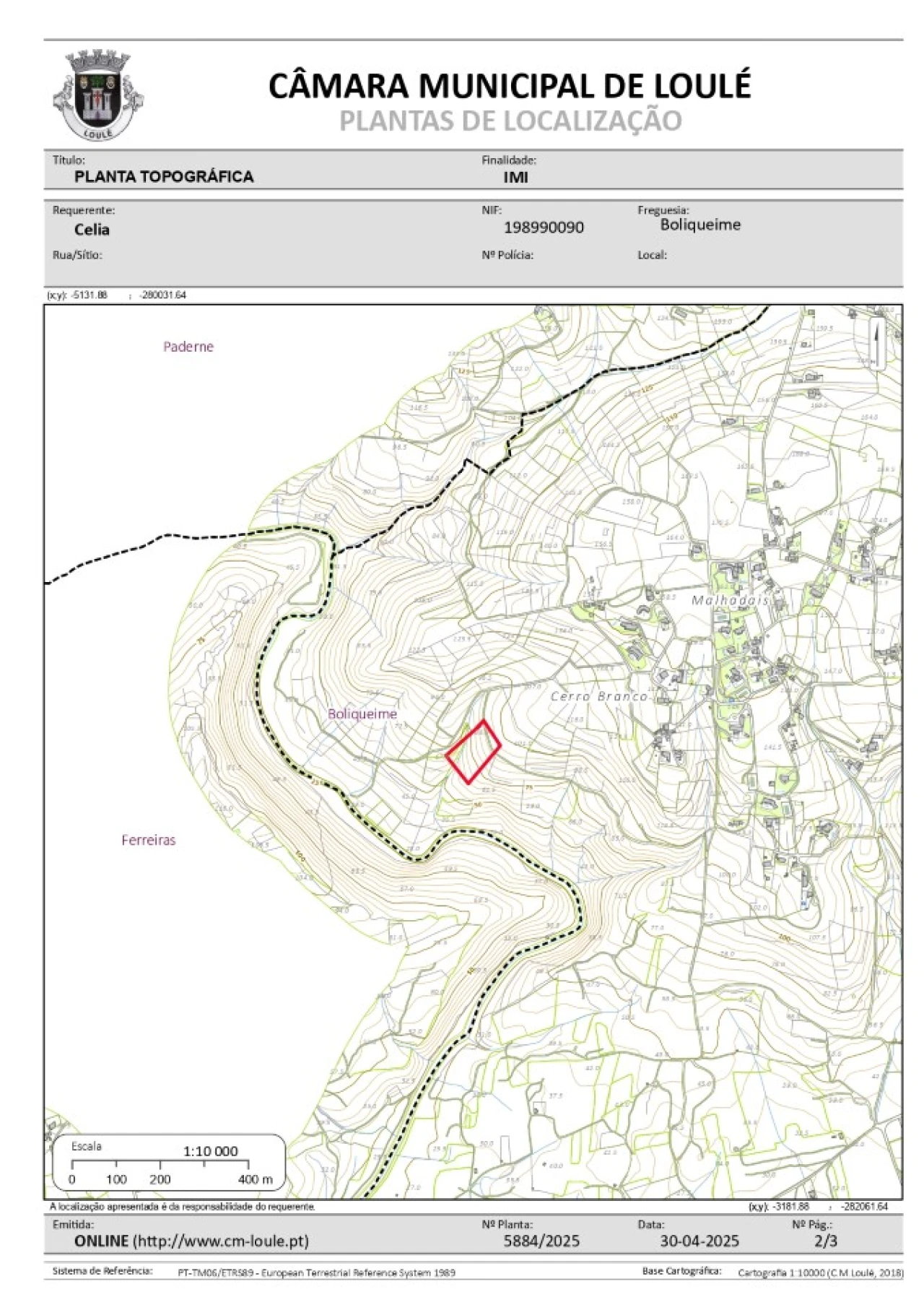Click the Malhadais place name
Viewport: 924px width, 1310px height.
(x=731, y=600)
